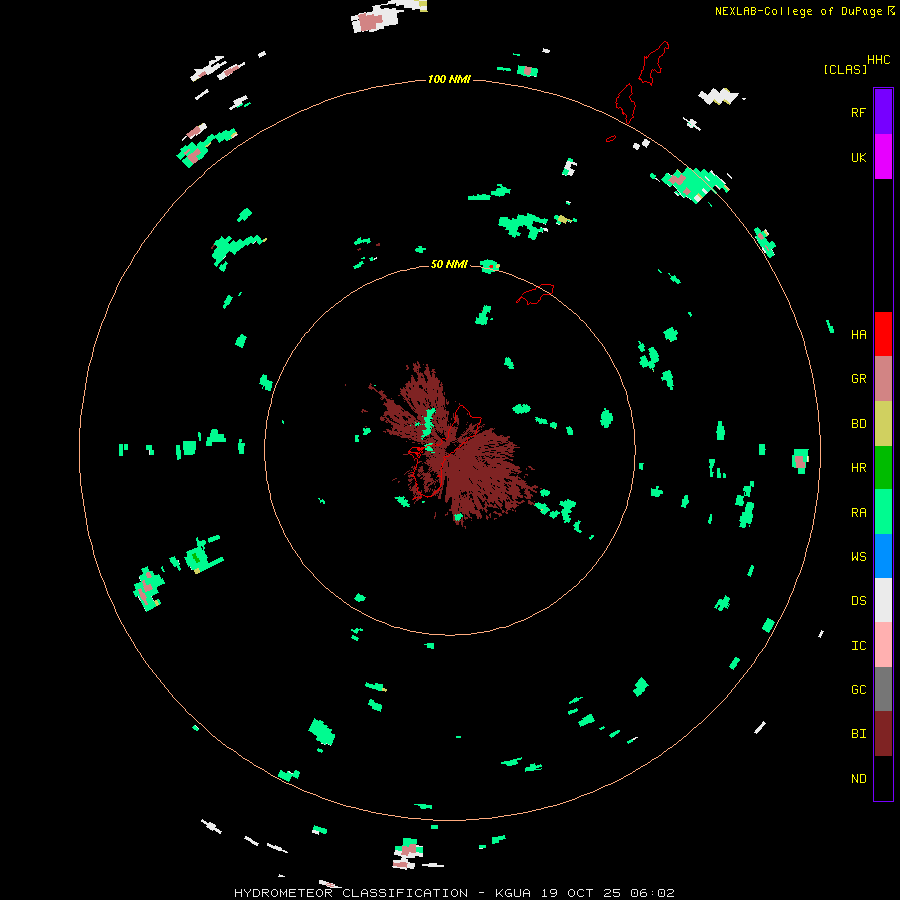Click the DS legend label
This screenshot has height=900, width=900.
click(x=858, y=601)
